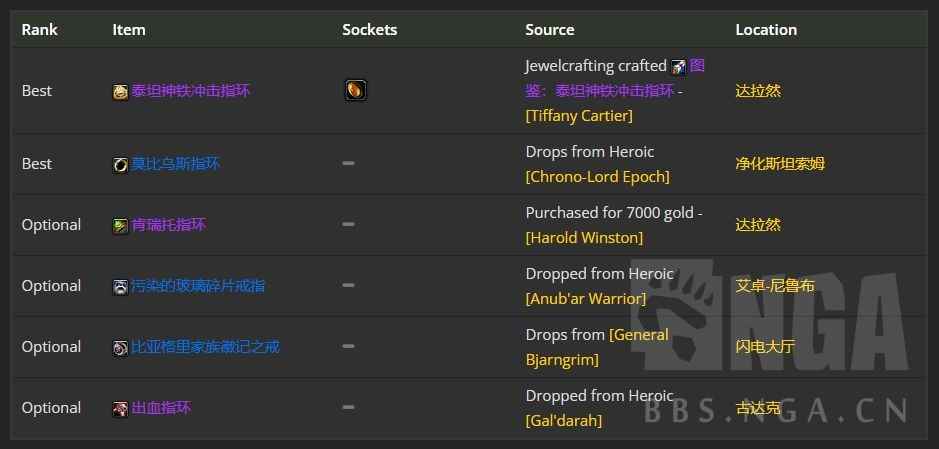
Task: Follow the Tiffany Cartier NPC link
Action: 579,116
